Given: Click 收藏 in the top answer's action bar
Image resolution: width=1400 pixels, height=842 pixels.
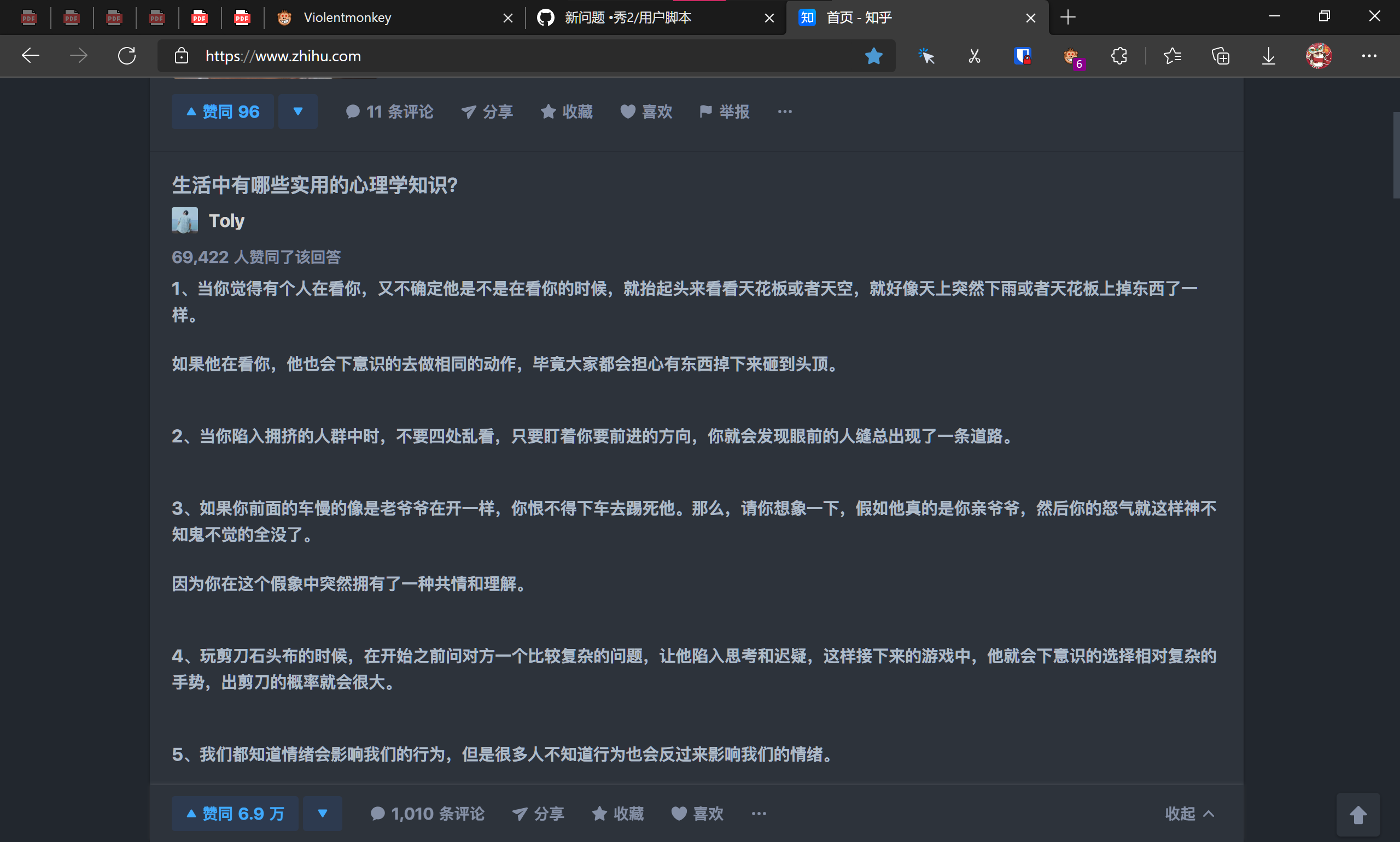Looking at the screenshot, I should [567, 111].
